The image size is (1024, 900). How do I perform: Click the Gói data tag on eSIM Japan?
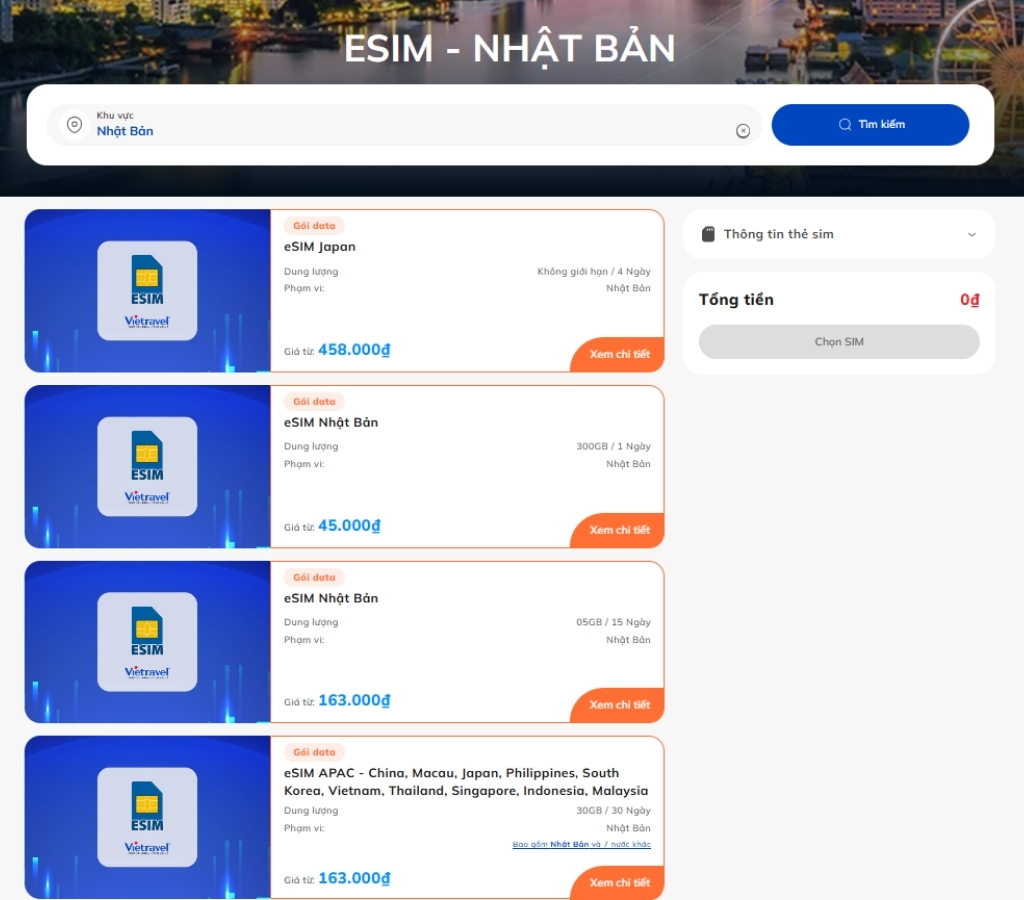(314, 226)
